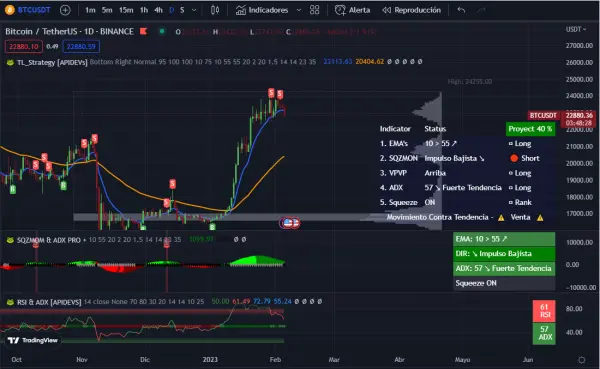Click the RSI & ADX [APIDEVS] indicator title
The height and width of the screenshot is (369, 600).
(x=49, y=302)
